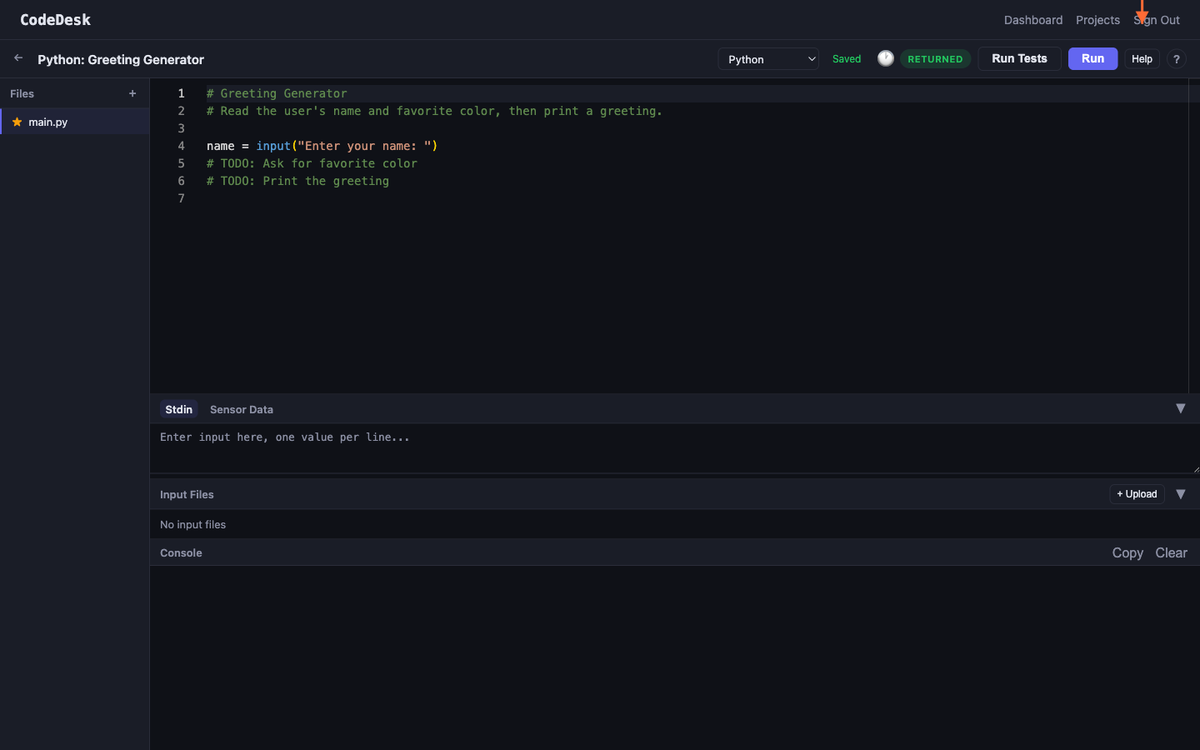Go to Dashboard in top navigation

[1033, 20]
